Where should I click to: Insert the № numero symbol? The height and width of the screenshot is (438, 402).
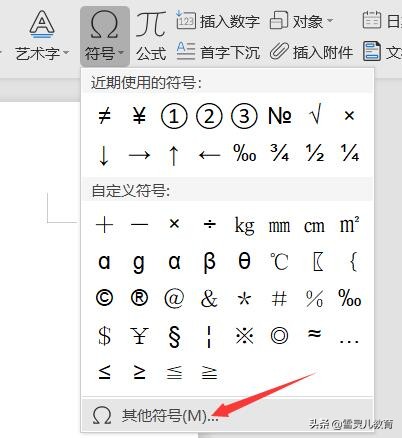[280, 116]
